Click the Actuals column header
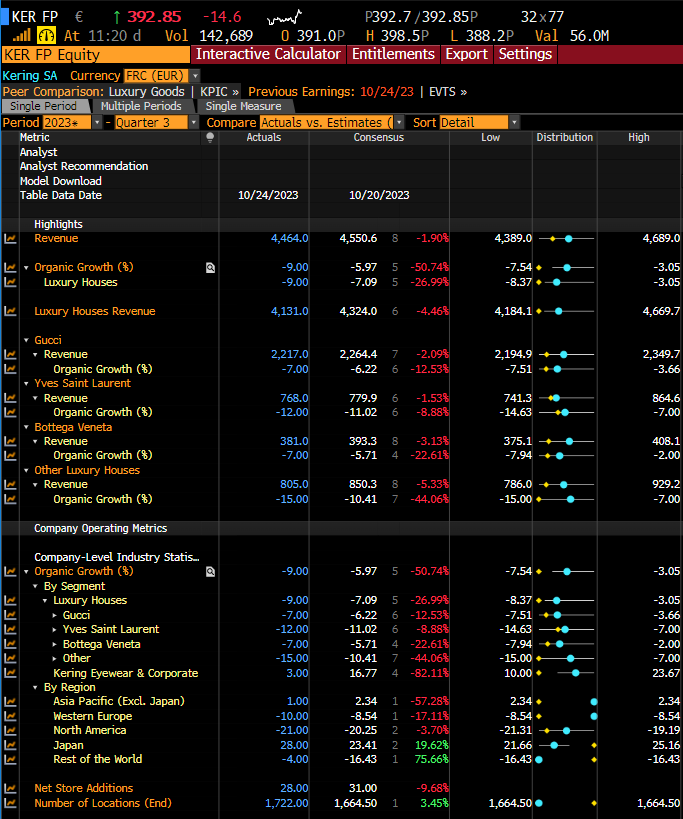This screenshot has height=819, width=683. pos(264,137)
